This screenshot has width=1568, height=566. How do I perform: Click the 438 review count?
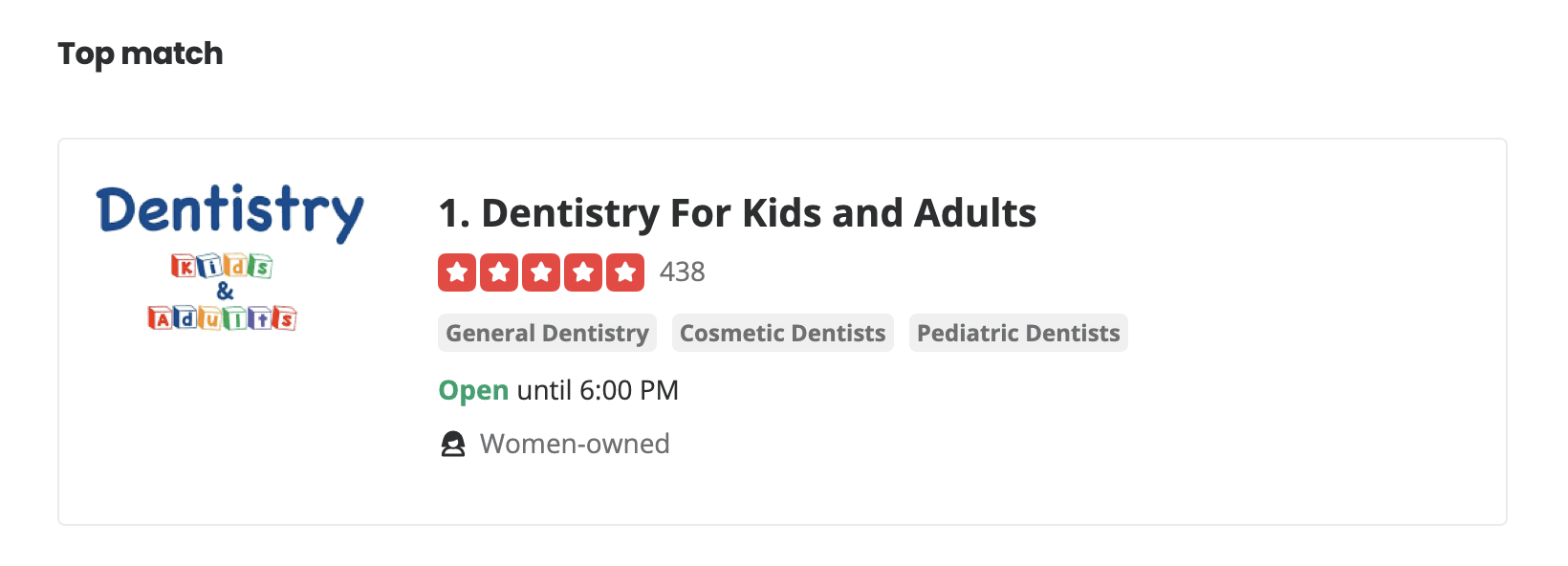(682, 272)
